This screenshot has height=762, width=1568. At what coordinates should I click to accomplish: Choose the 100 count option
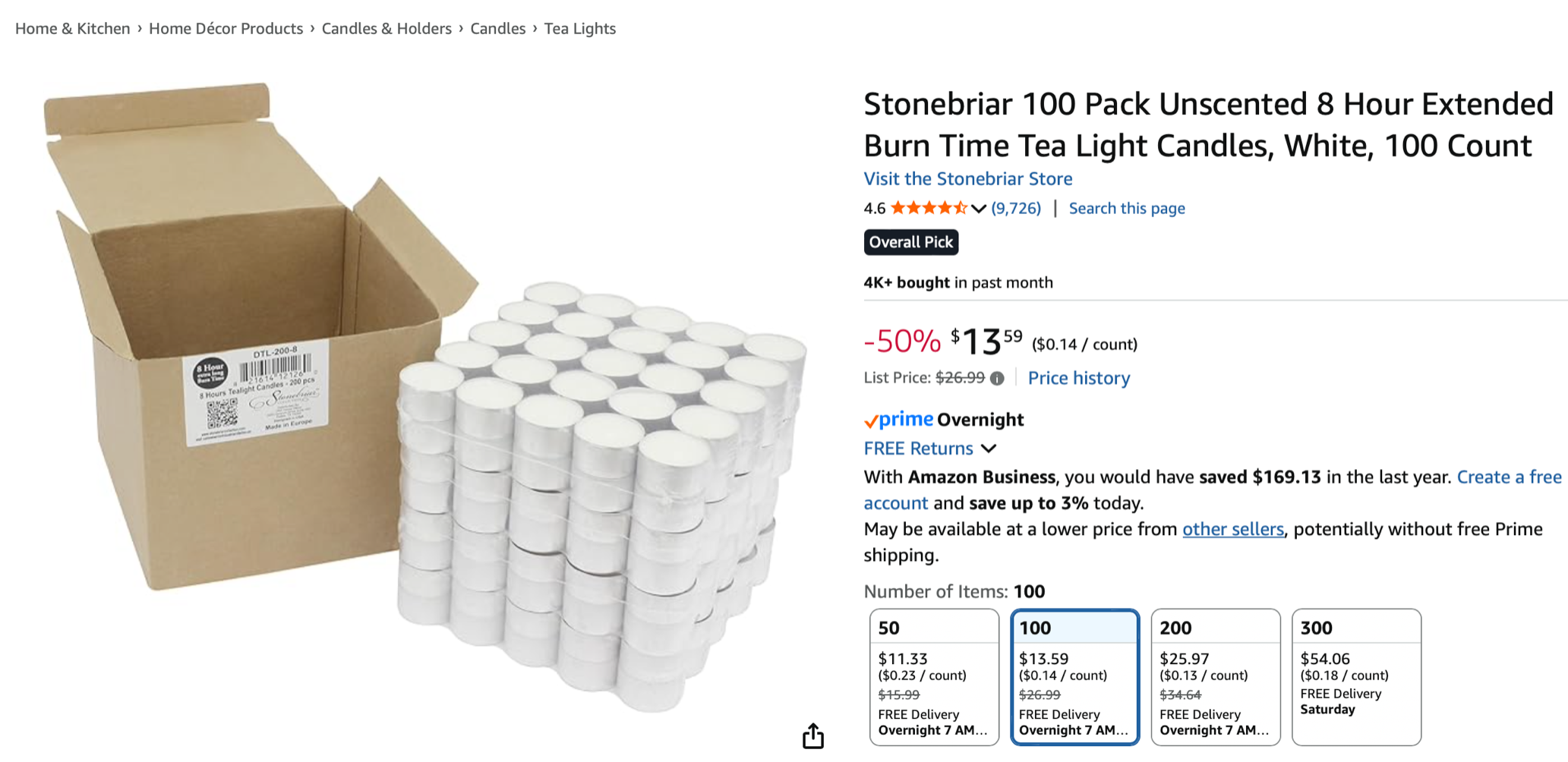tap(1074, 676)
